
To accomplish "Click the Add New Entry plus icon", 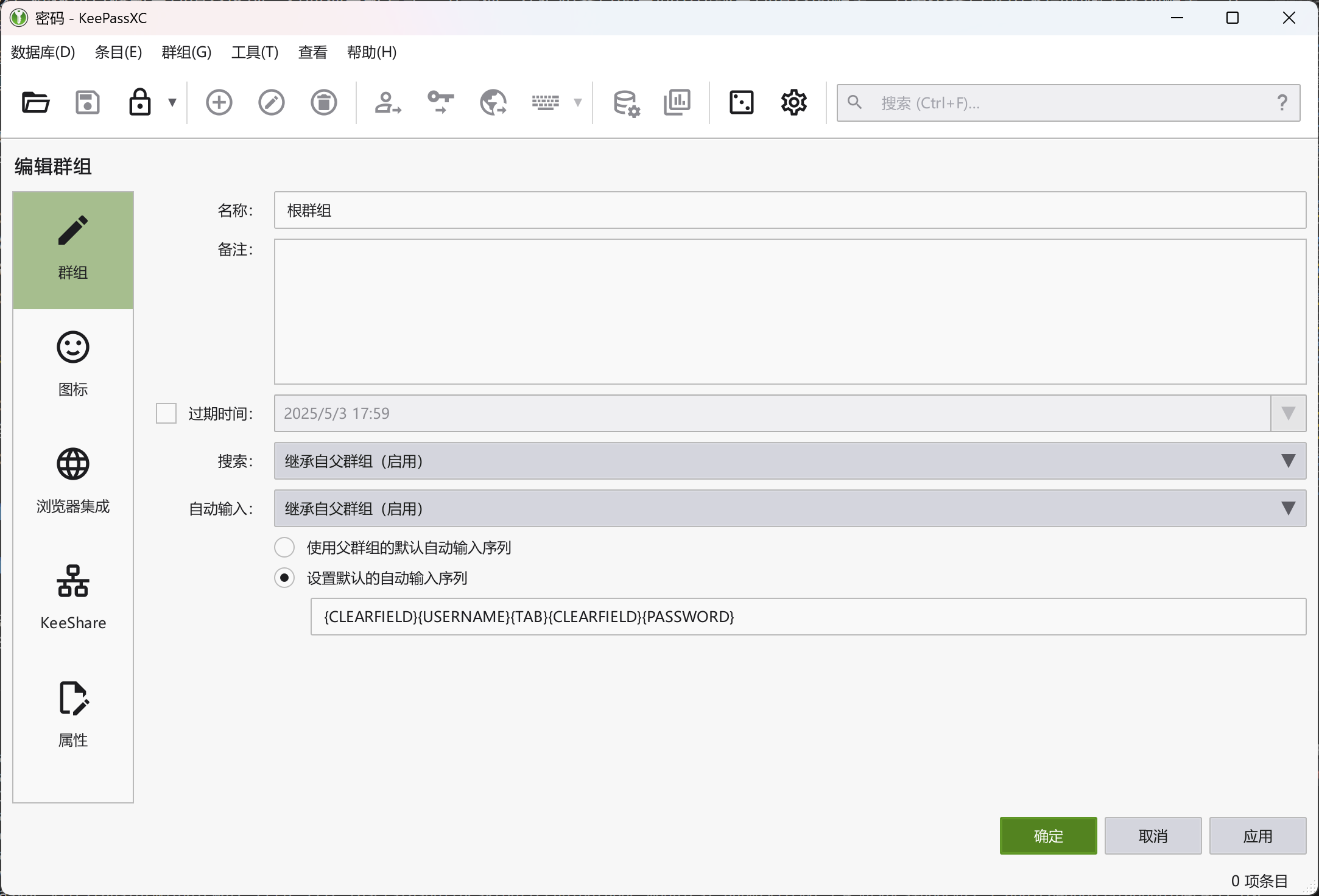I will point(219,102).
